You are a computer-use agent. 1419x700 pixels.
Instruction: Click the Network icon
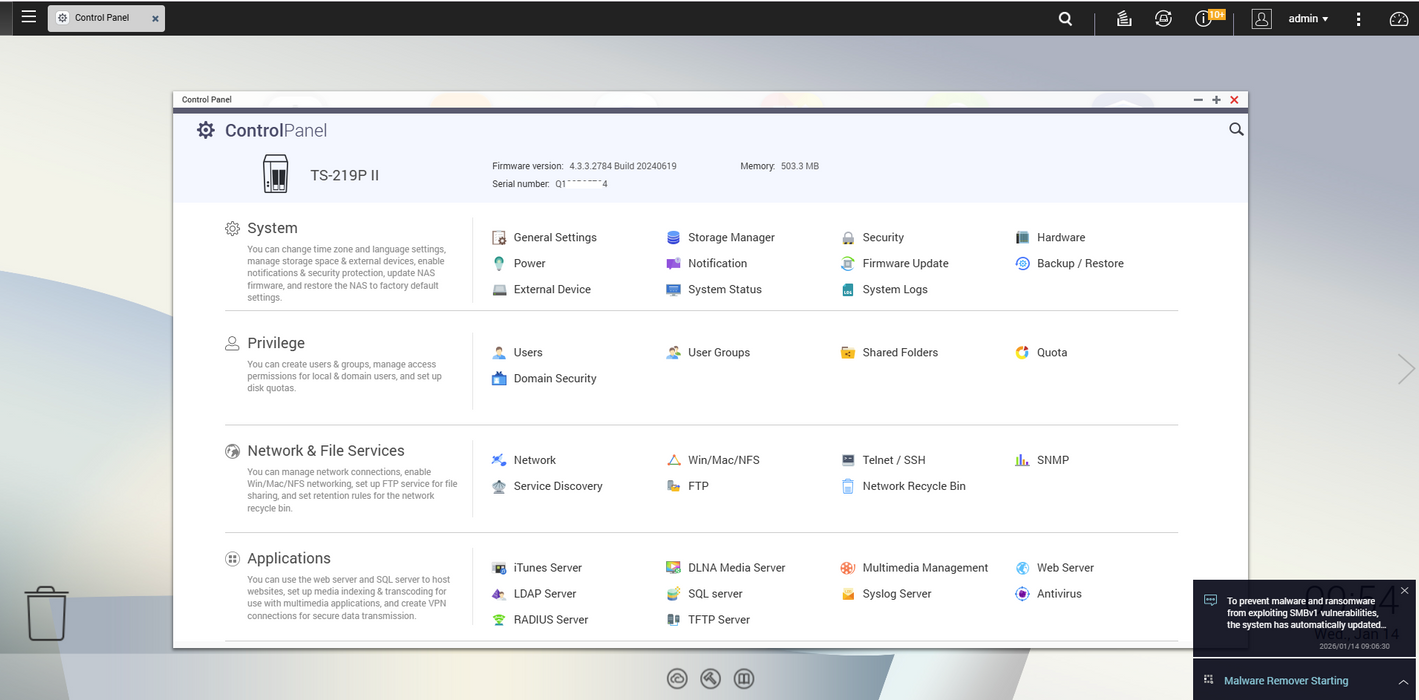point(499,460)
